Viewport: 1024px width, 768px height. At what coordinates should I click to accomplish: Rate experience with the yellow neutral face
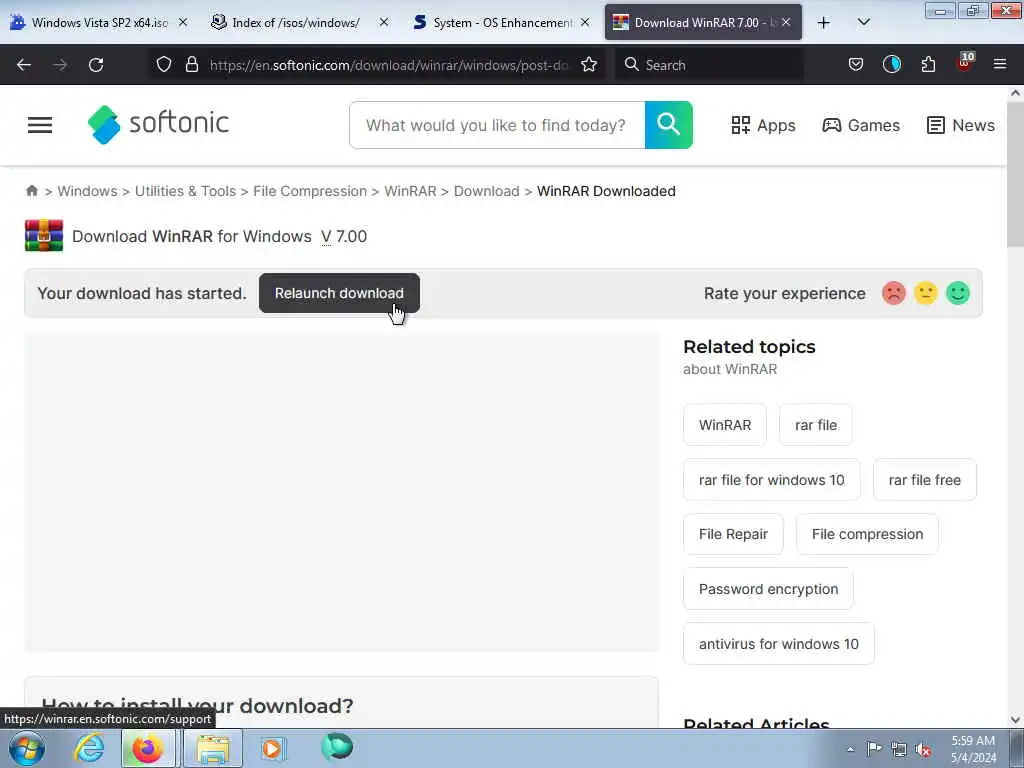(925, 293)
